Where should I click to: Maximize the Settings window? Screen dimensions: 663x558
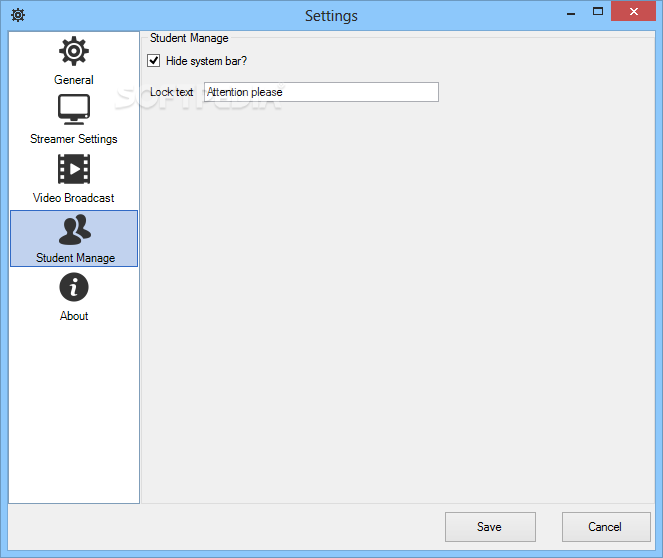598,11
